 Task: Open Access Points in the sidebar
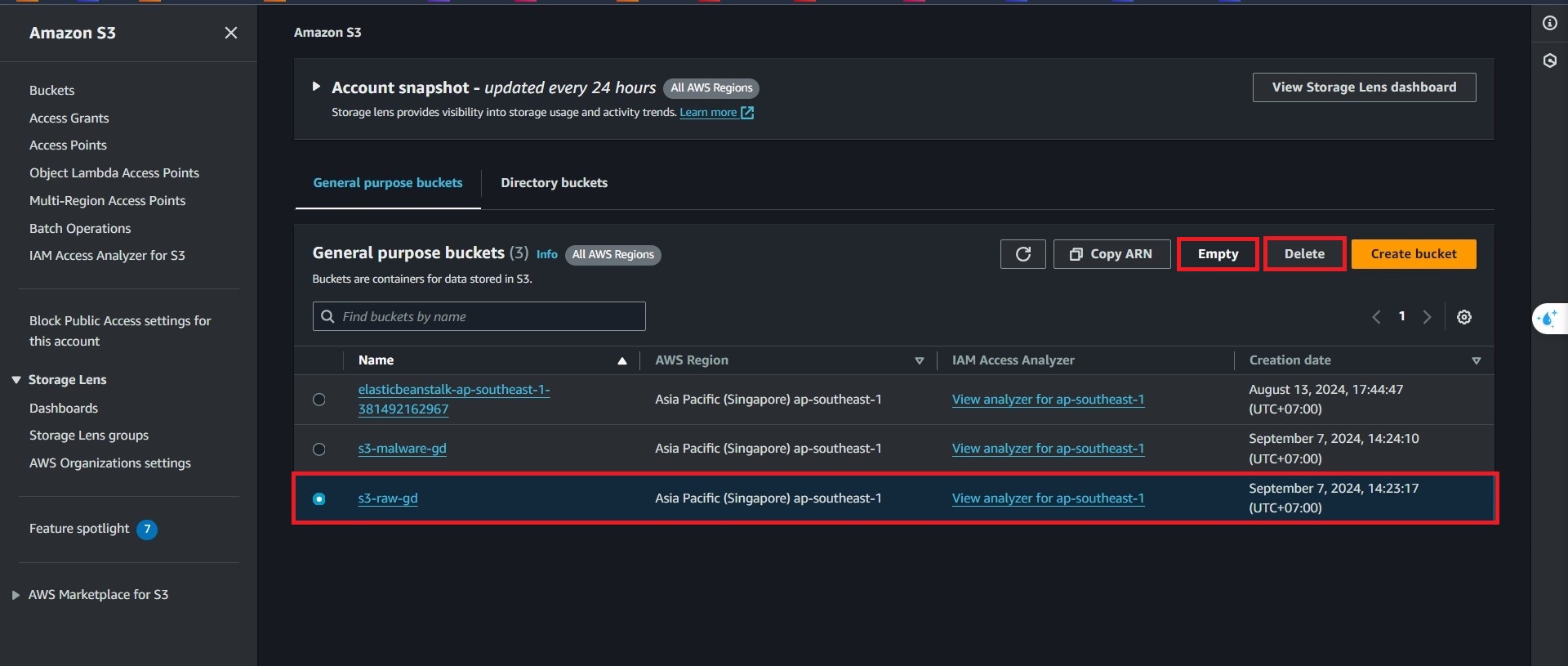tap(68, 145)
